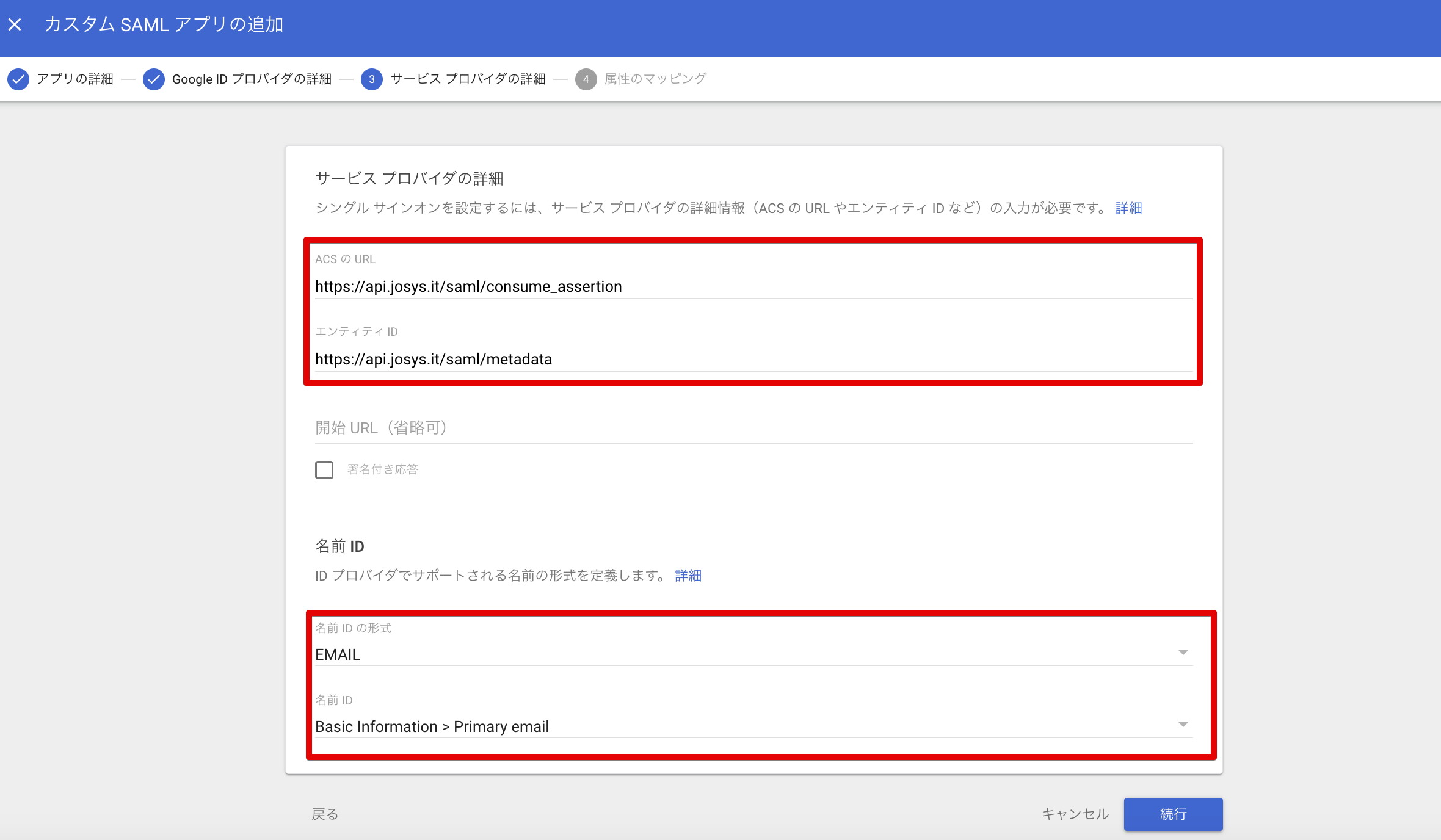The width and height of the screenshot is (1441, 840).
Task: Click the アプリの詳細 step checkmark icon
Action: [18, 79]
